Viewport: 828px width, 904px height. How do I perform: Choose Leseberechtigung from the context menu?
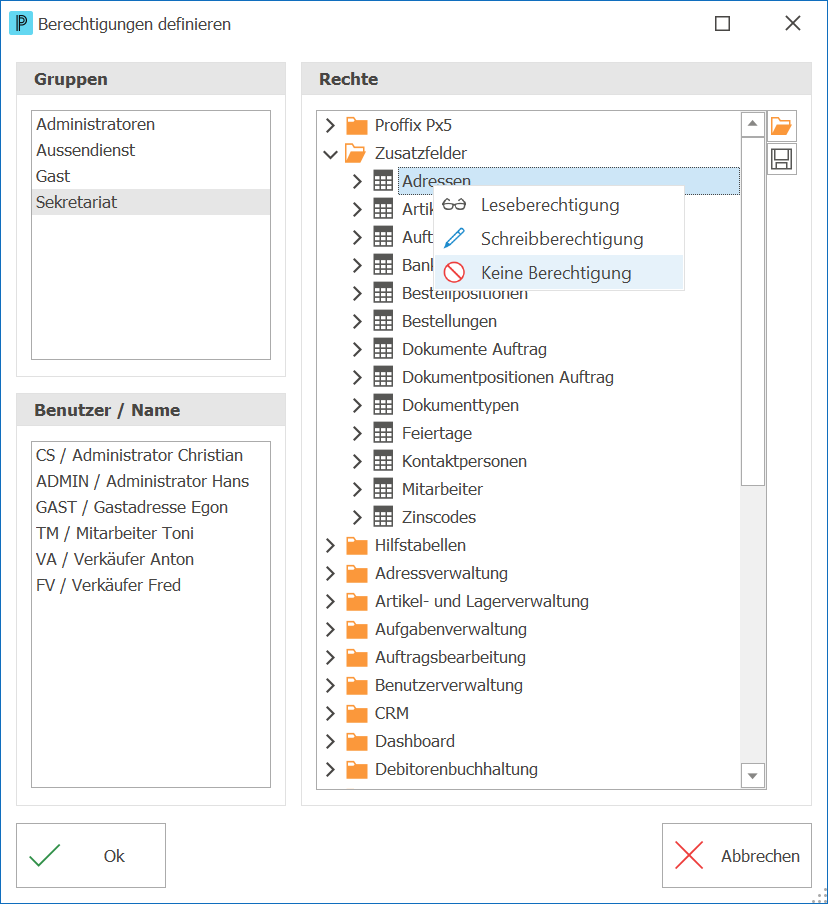[559, 205]
